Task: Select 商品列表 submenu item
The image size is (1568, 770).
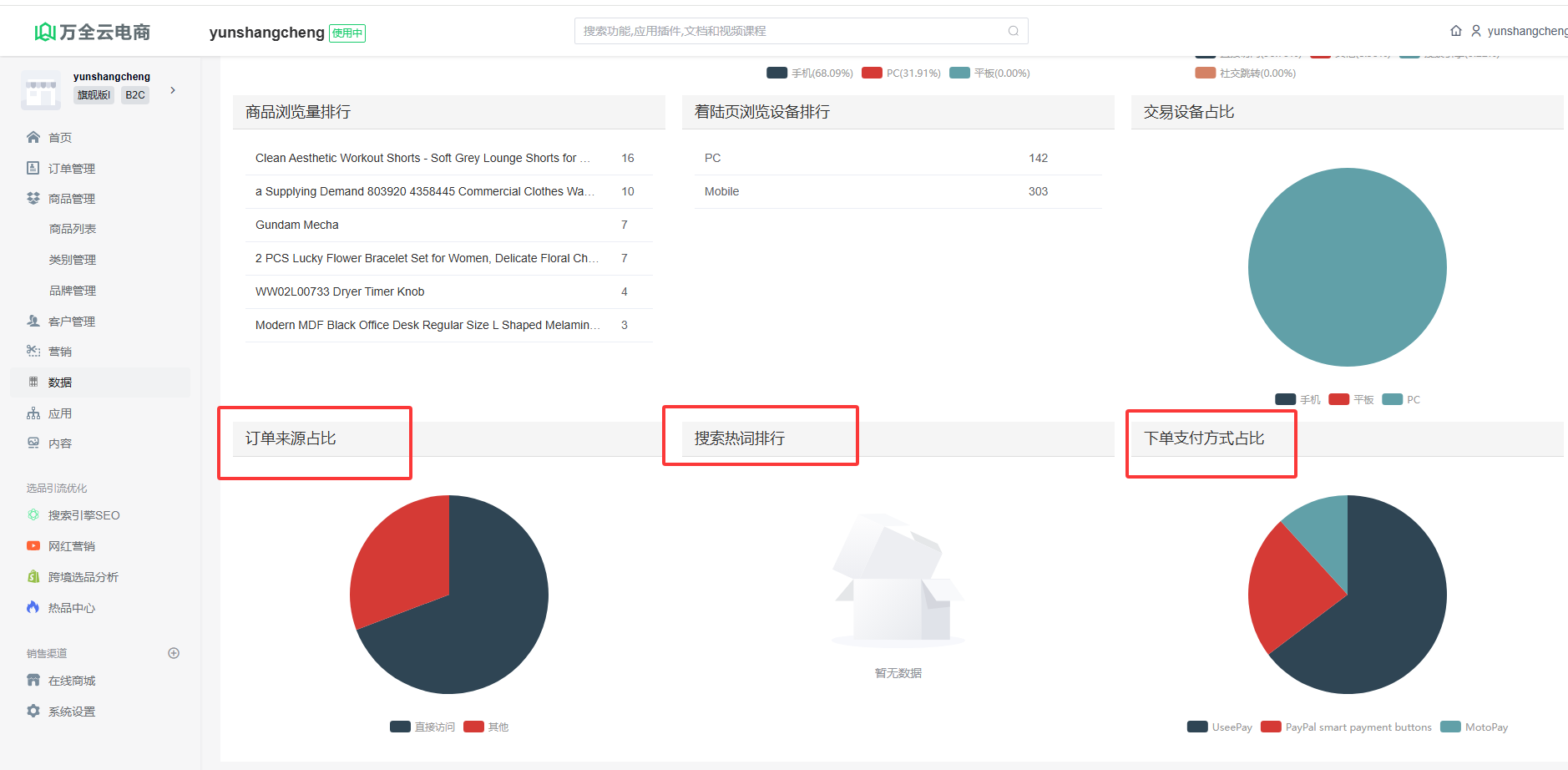Action: [x=73, y=229]
